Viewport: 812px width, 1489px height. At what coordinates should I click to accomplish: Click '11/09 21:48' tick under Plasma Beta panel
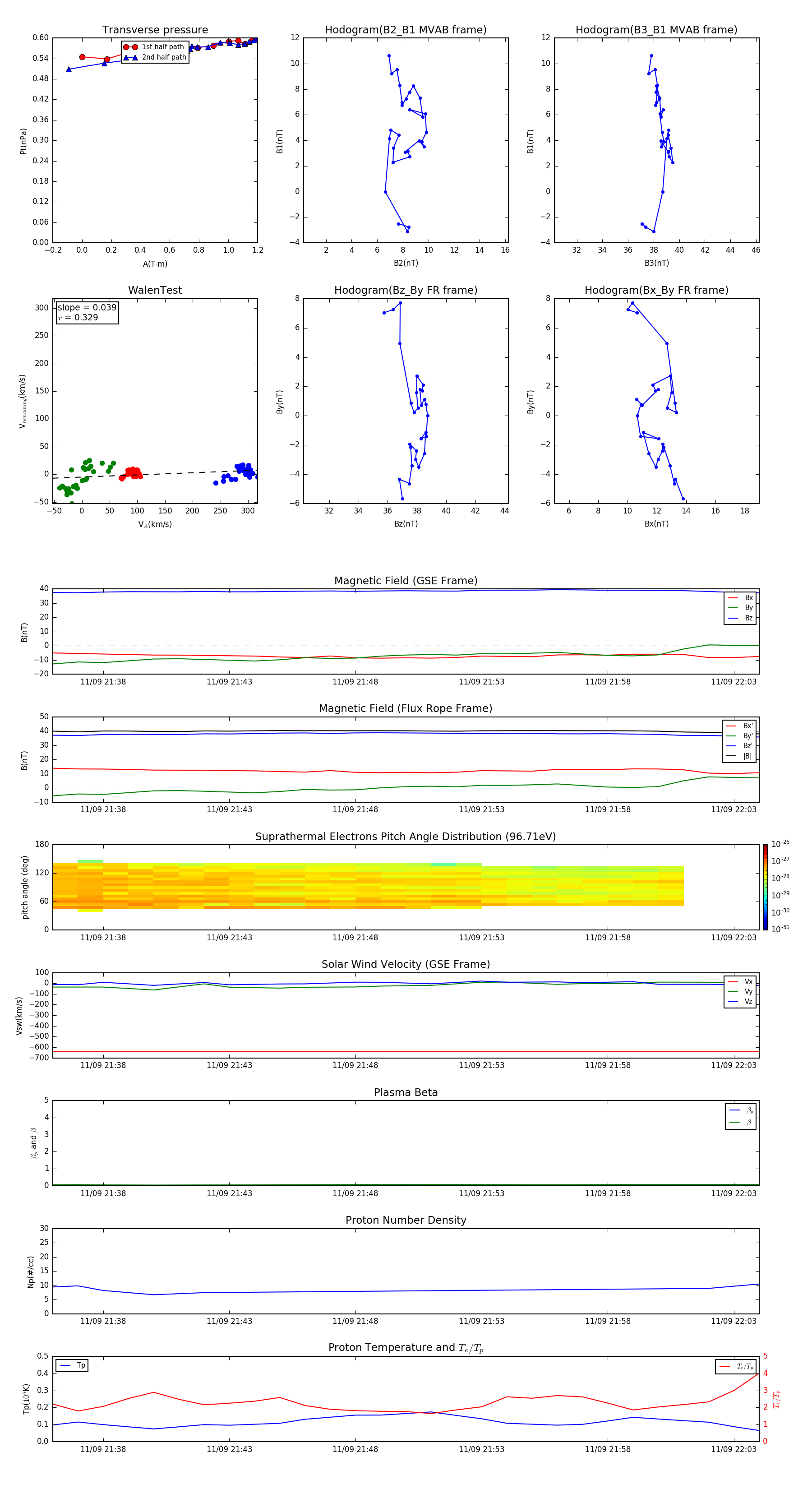coord(355,1193)
